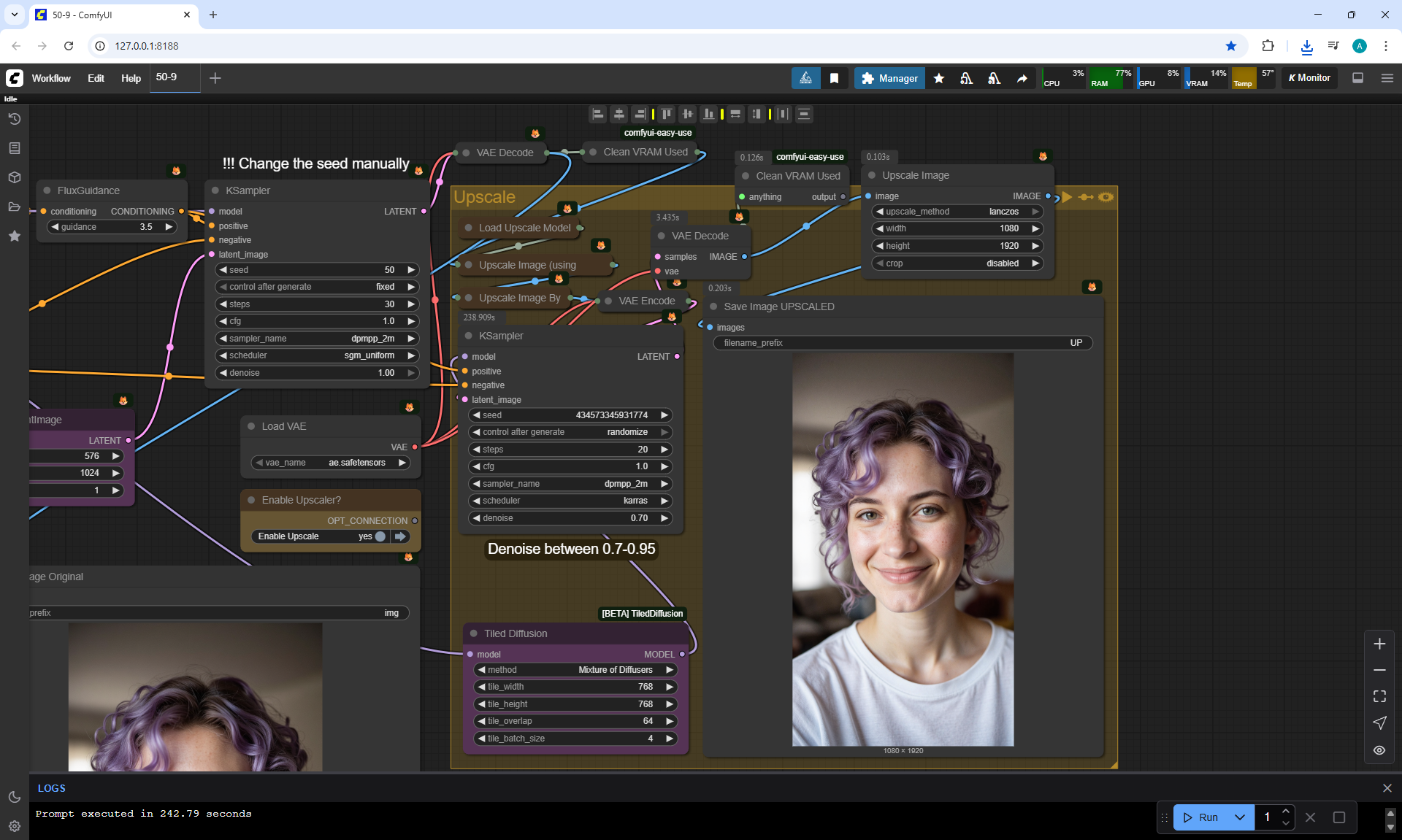Viewport: 1402px width, 840px height.
Task: Open the Help menu
Action: coord(131,78)
